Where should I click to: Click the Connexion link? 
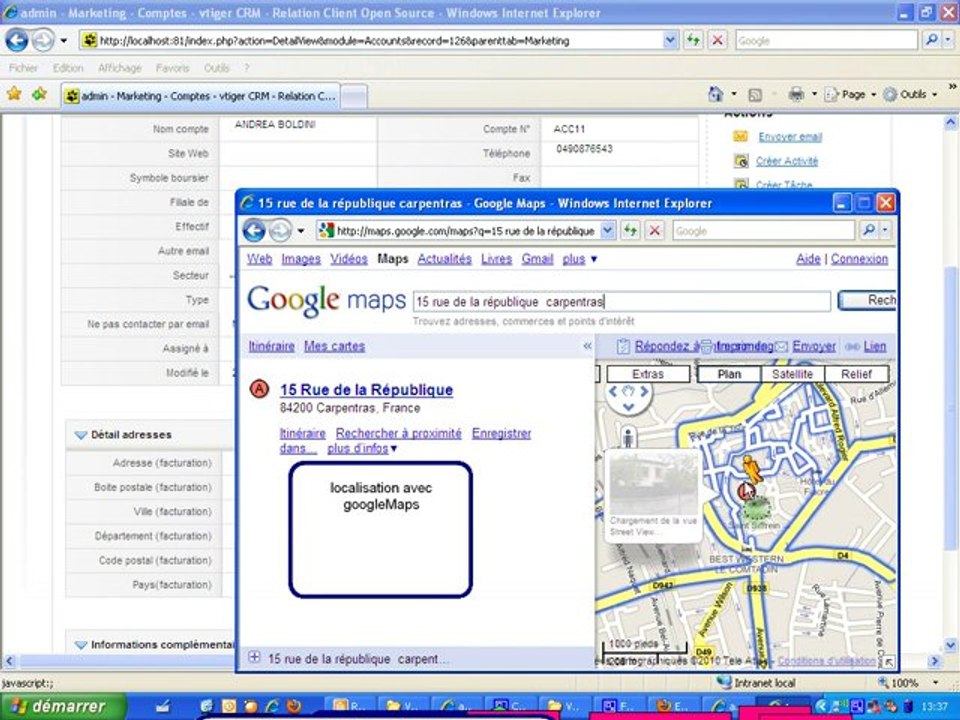coord(860,259)
